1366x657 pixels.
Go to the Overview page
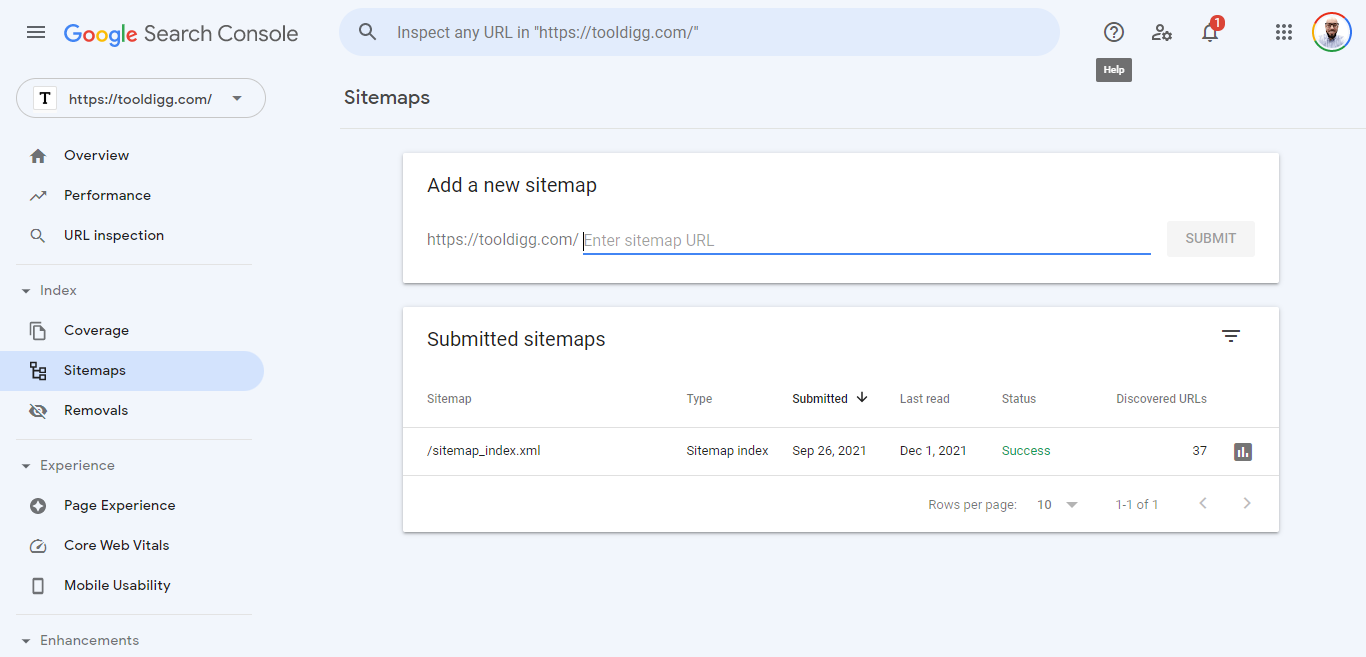coord(96,156)
